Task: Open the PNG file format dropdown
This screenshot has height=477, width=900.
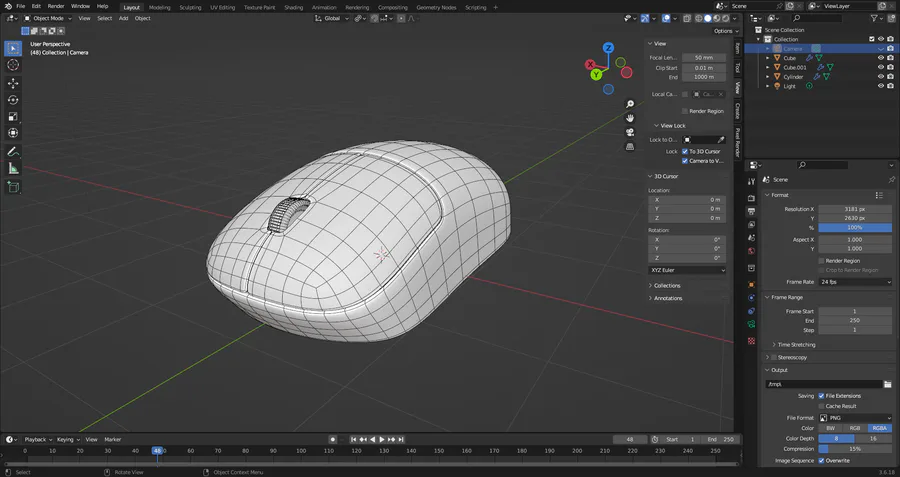Action: point(855,417)
